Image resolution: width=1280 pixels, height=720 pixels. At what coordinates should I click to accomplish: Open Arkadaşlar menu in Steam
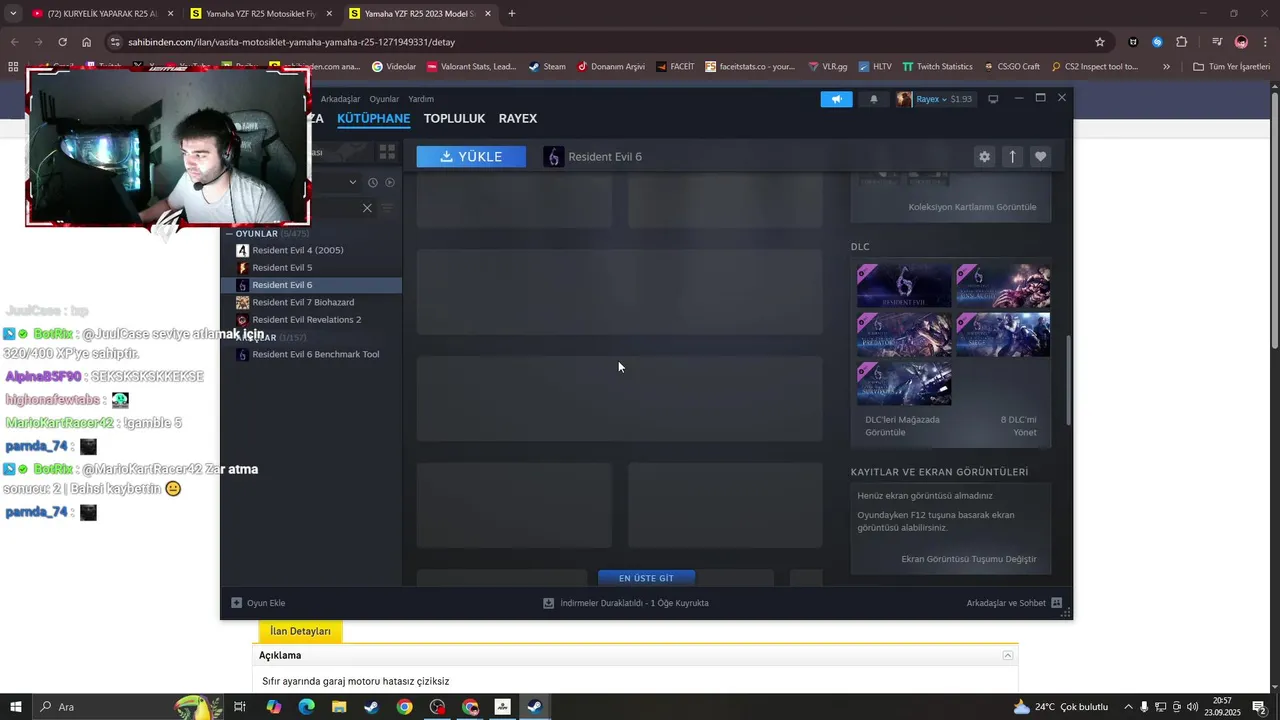click(x=340, y=99)
